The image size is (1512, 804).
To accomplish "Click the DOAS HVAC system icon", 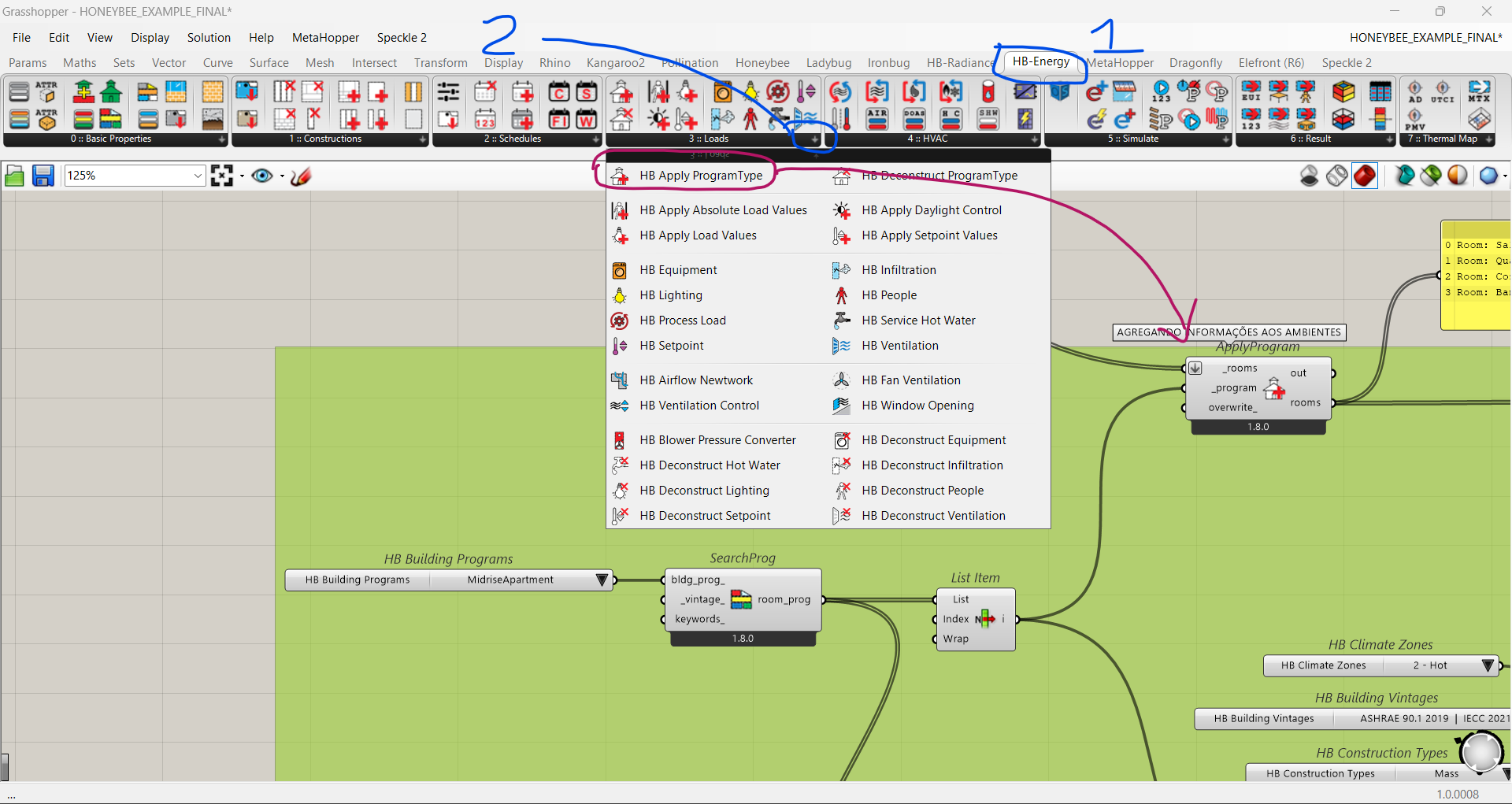I will tap(914, 119).
